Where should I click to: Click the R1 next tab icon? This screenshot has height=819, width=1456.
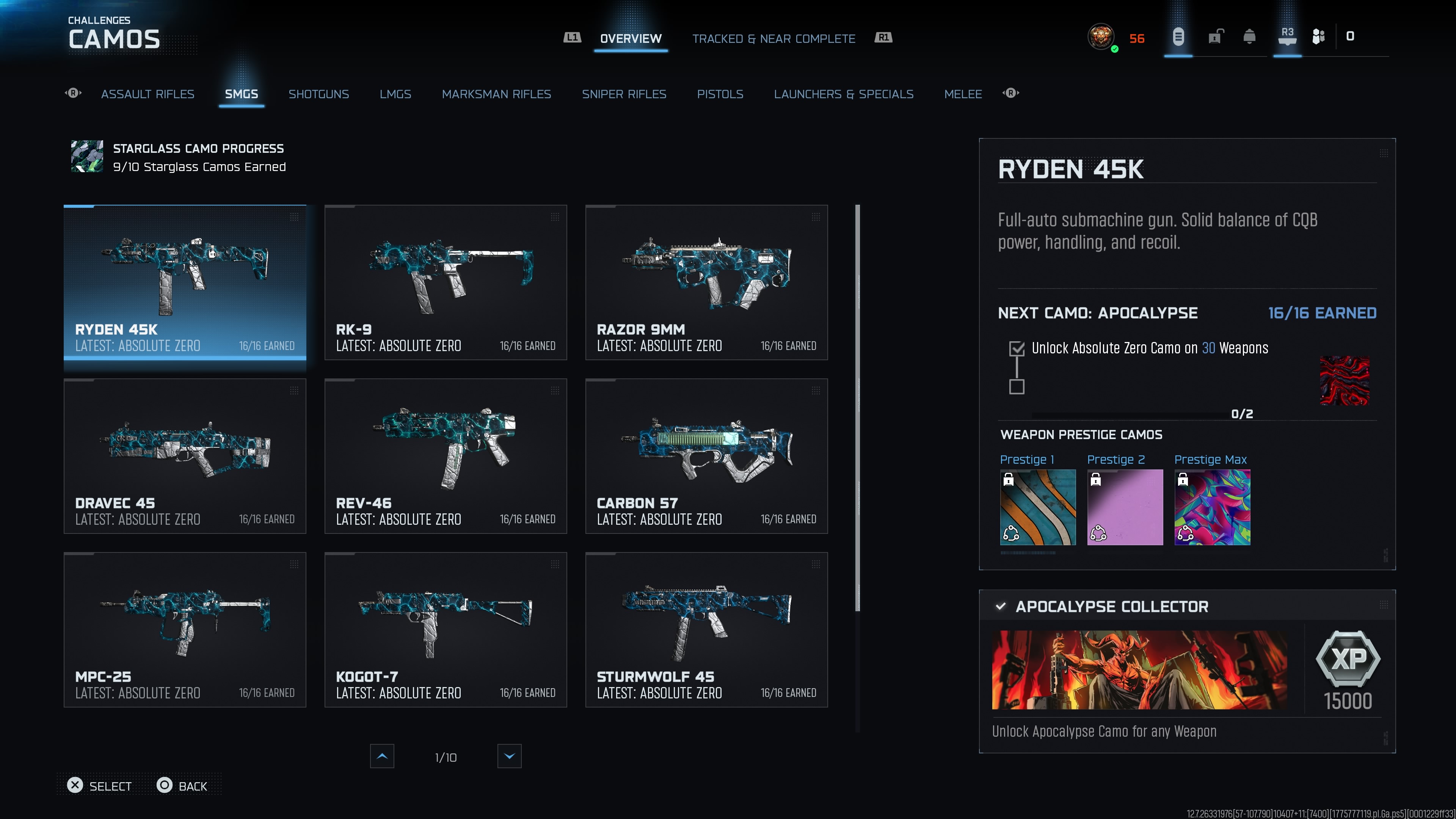click(883, 37)
